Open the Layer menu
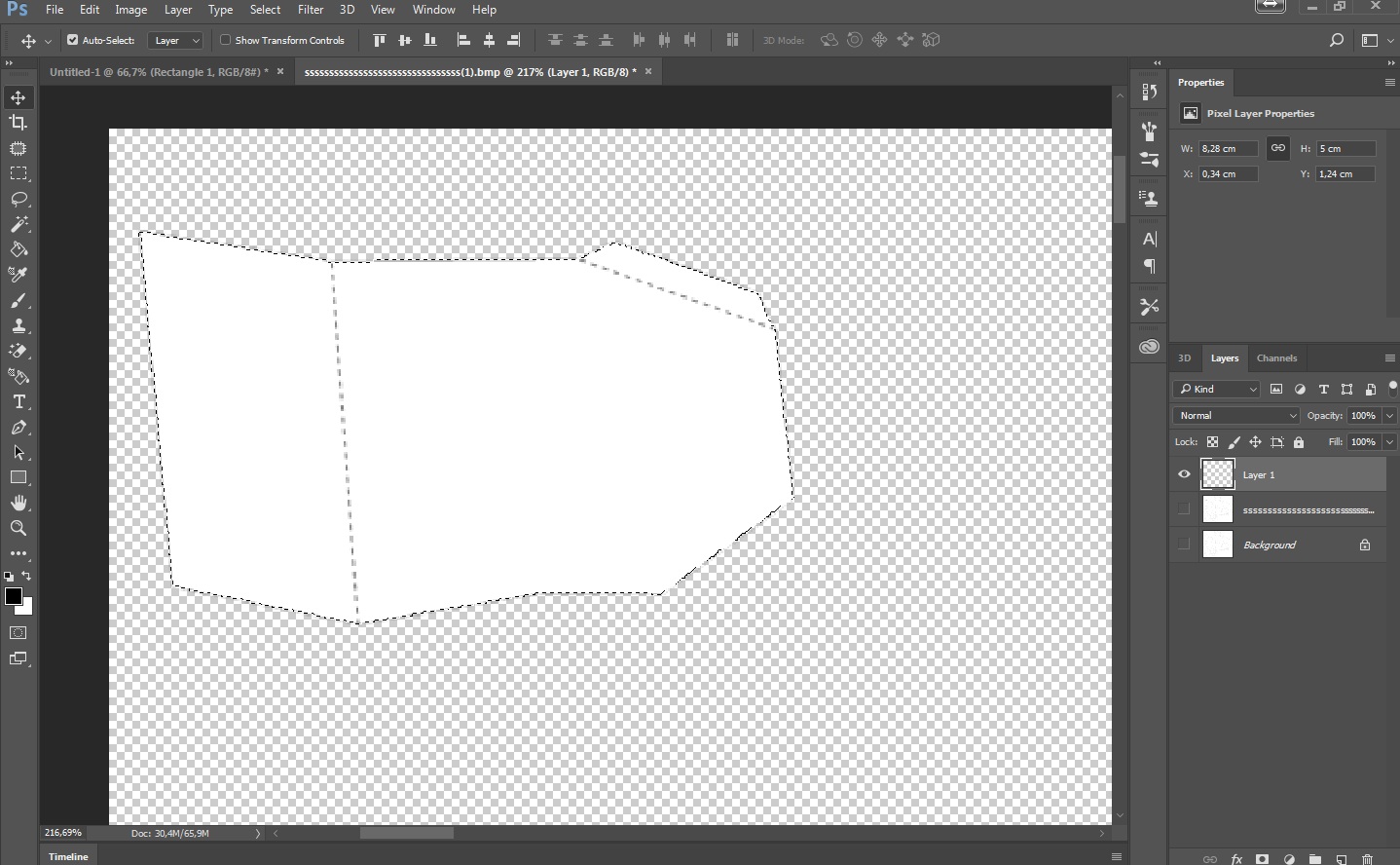The image size is (1400, 865). (178, 10)
